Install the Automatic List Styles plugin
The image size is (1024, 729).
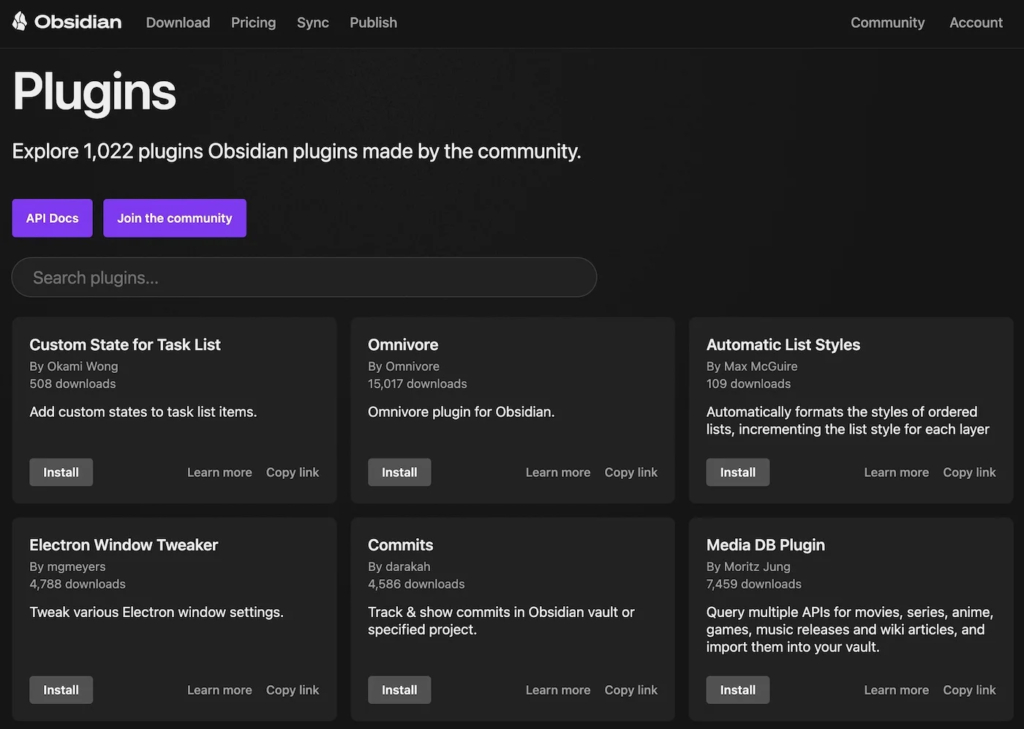click(x=737, y=472)
